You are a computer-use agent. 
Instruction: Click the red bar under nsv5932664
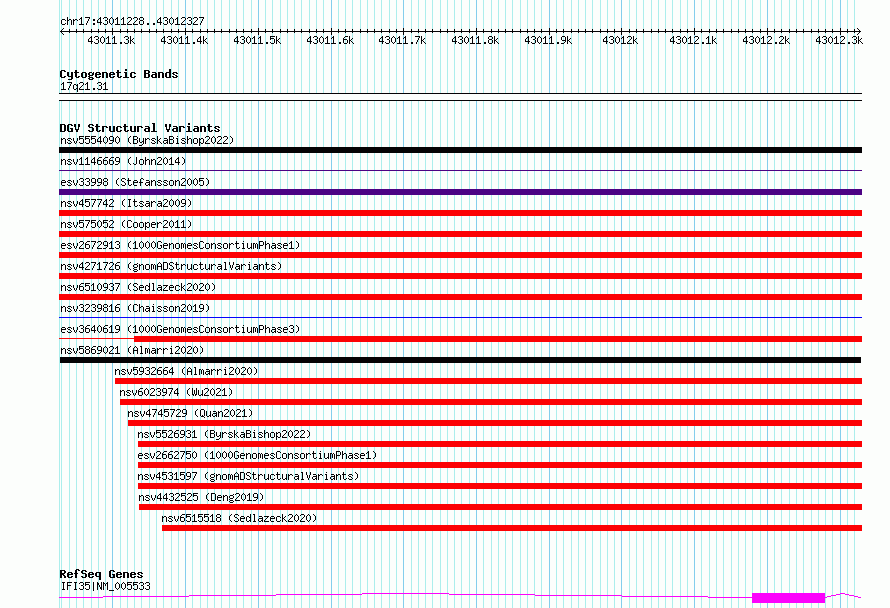click(x=488, y=381)
